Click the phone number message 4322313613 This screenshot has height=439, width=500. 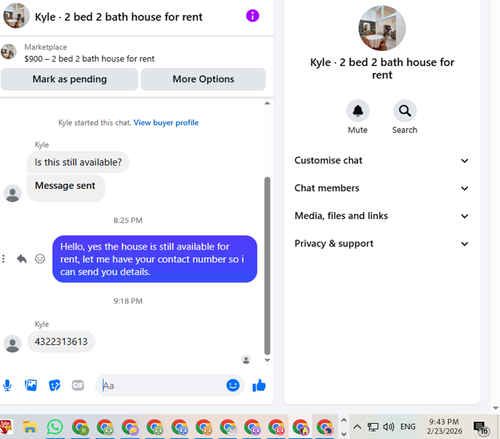[61, 342]
